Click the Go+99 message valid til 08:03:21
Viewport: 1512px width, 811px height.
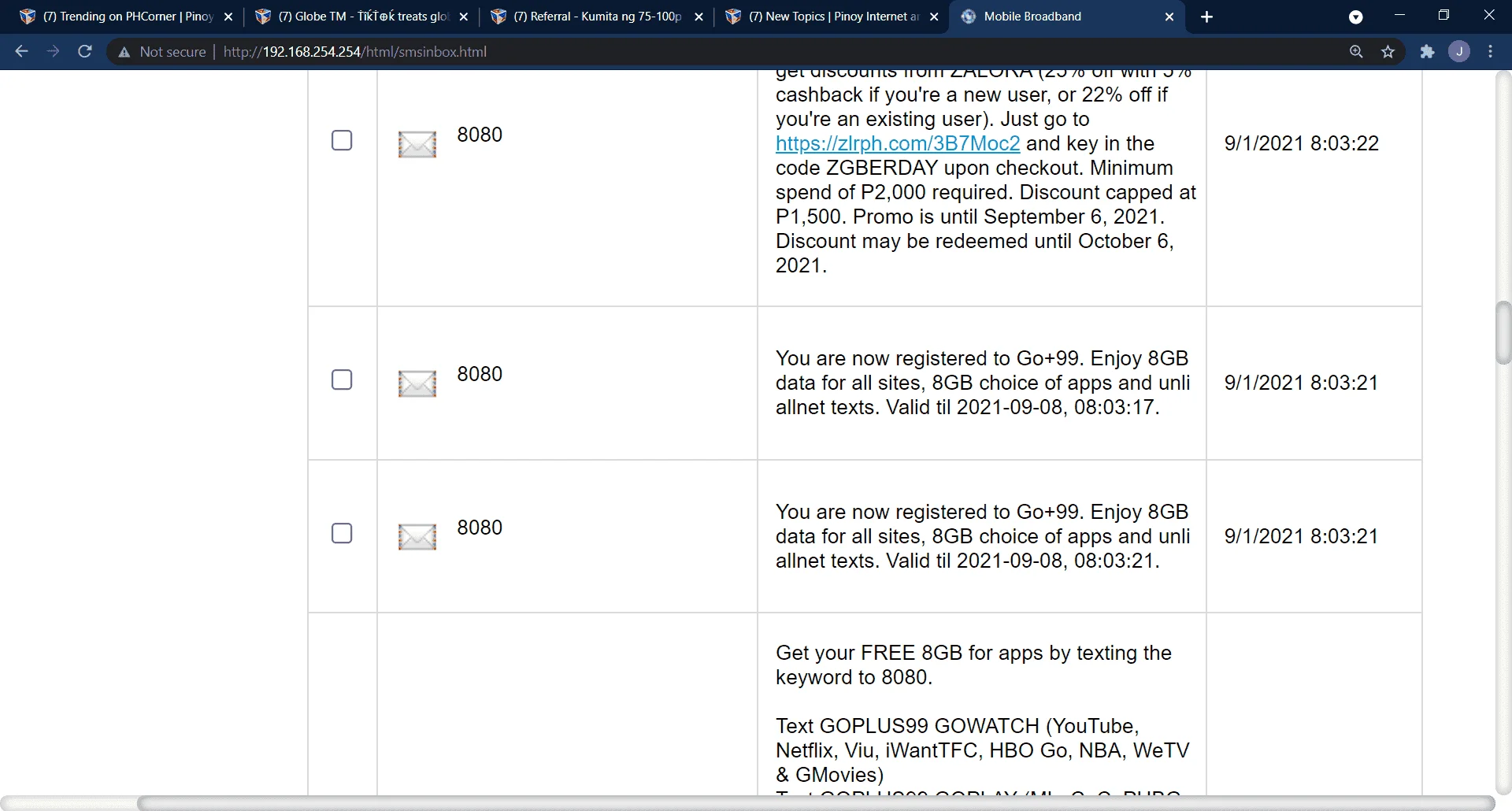[x=982, y=536]
